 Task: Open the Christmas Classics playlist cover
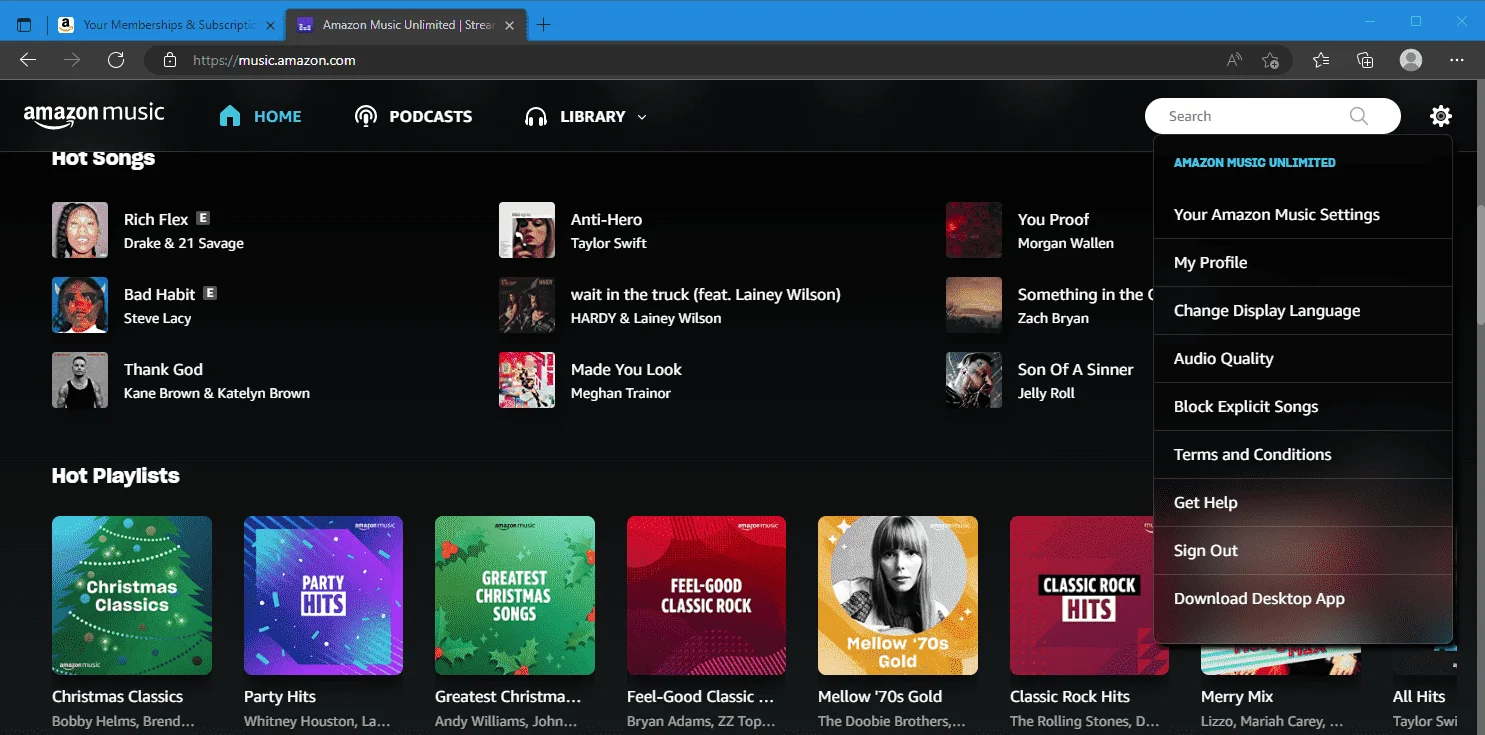(x=132, y=596)
